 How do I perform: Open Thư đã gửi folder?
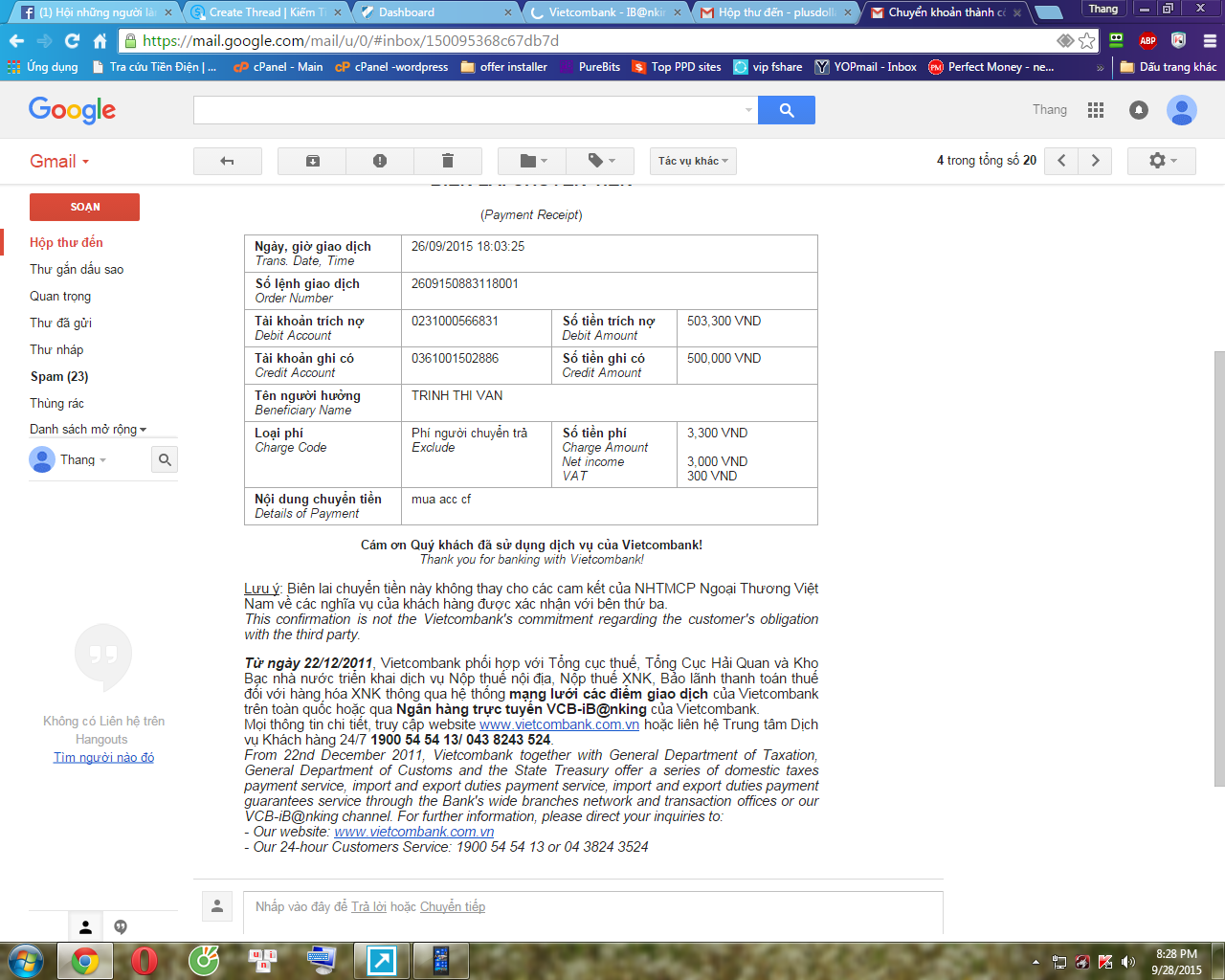pyautogui.click(x=60, y=323)
